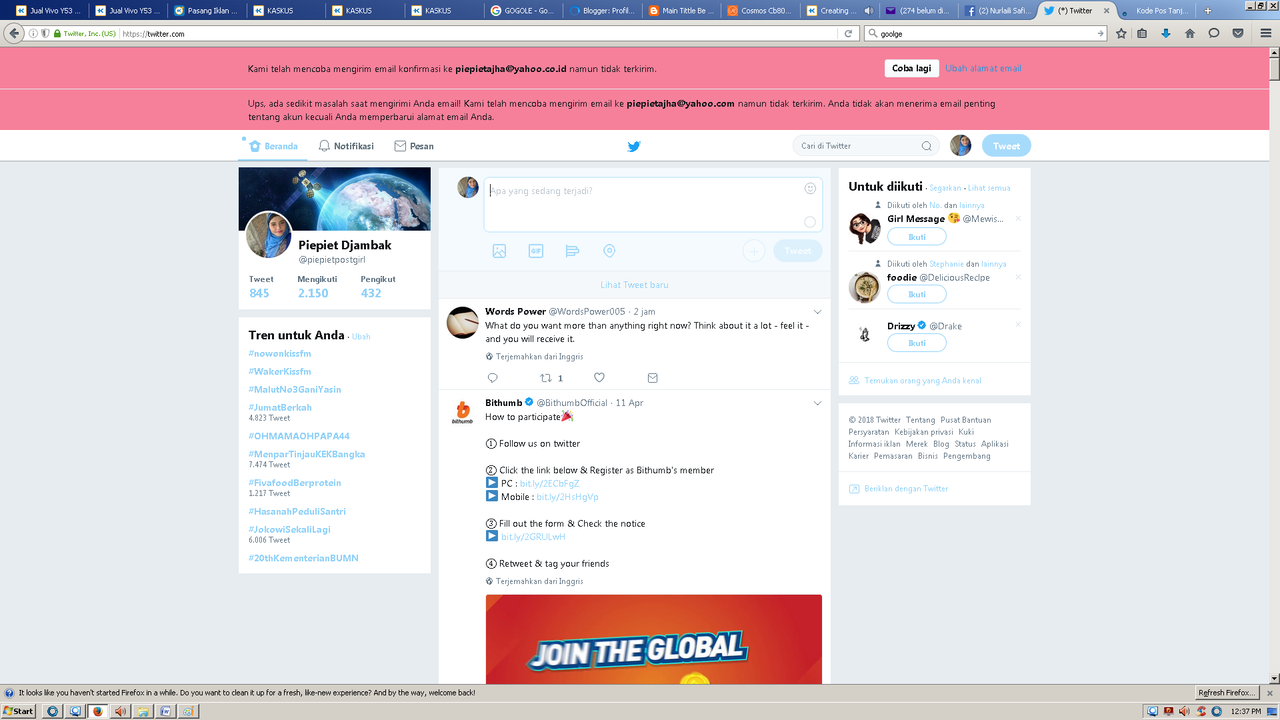Open bit.ly/2HsHgVp mobile link

click(x=567, y=497)
